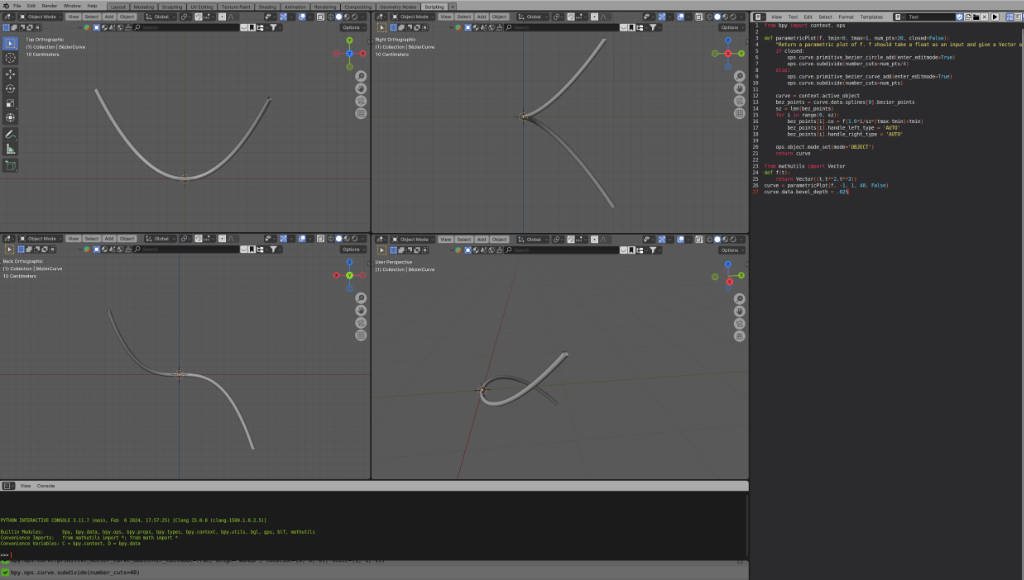The width and height of the screenshot is (1024, 580).
Task: Select the Measure tool
Action: coord(10,150)
